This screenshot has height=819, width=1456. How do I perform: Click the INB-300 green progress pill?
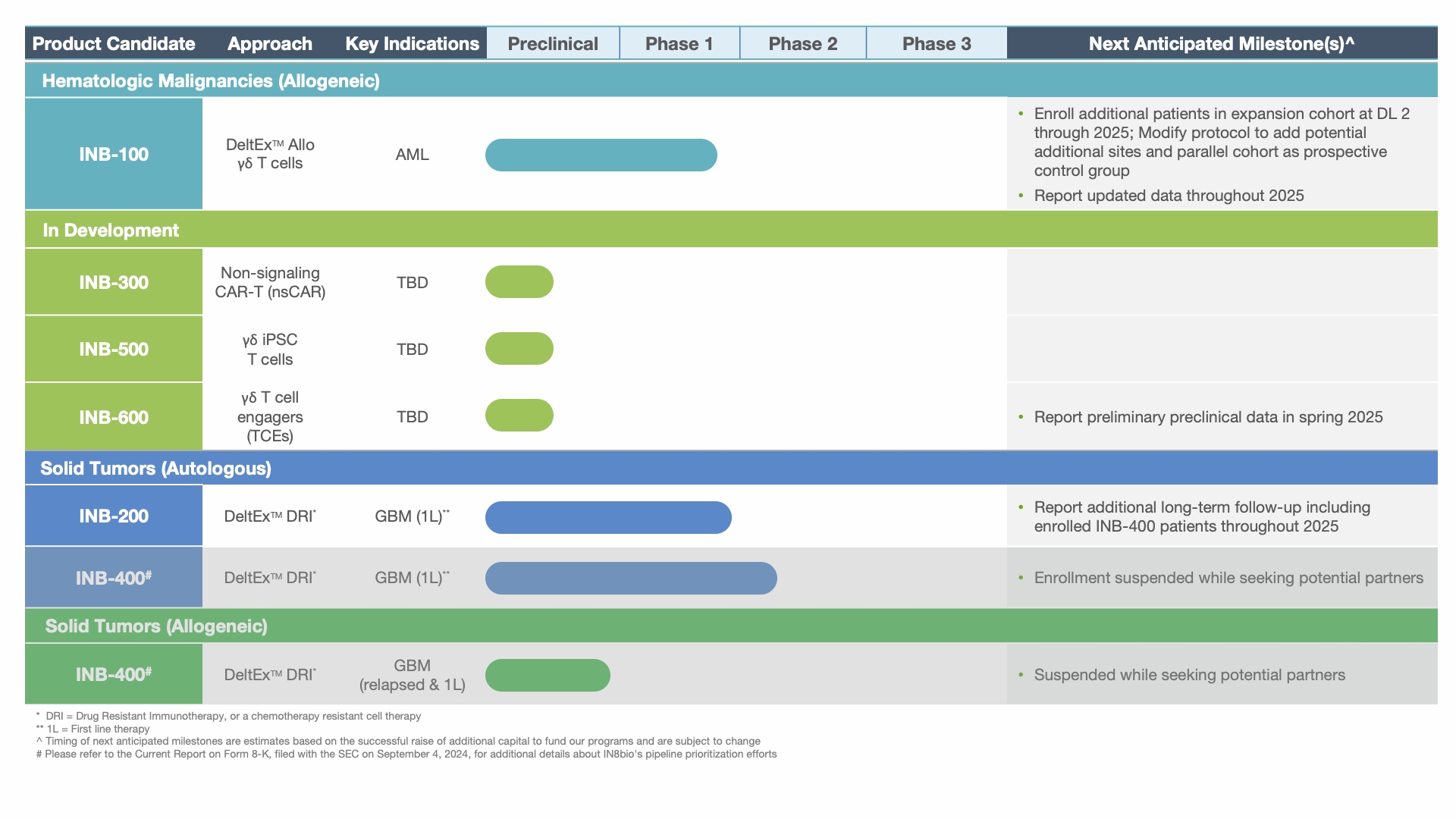[x=519, y=282]
